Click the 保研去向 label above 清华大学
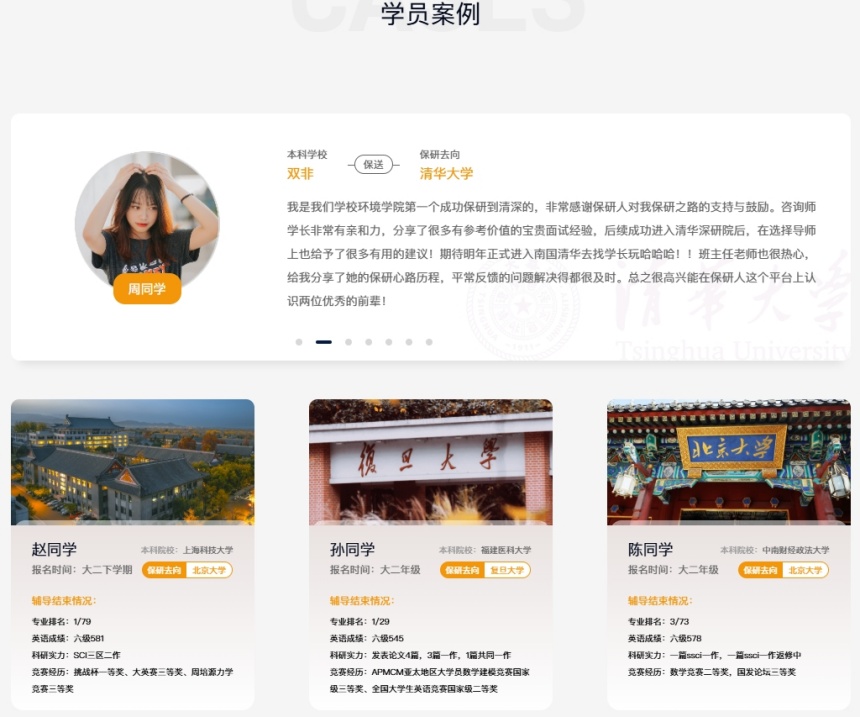Viewport: 860px width, 717px height. (x=440, y=155)
